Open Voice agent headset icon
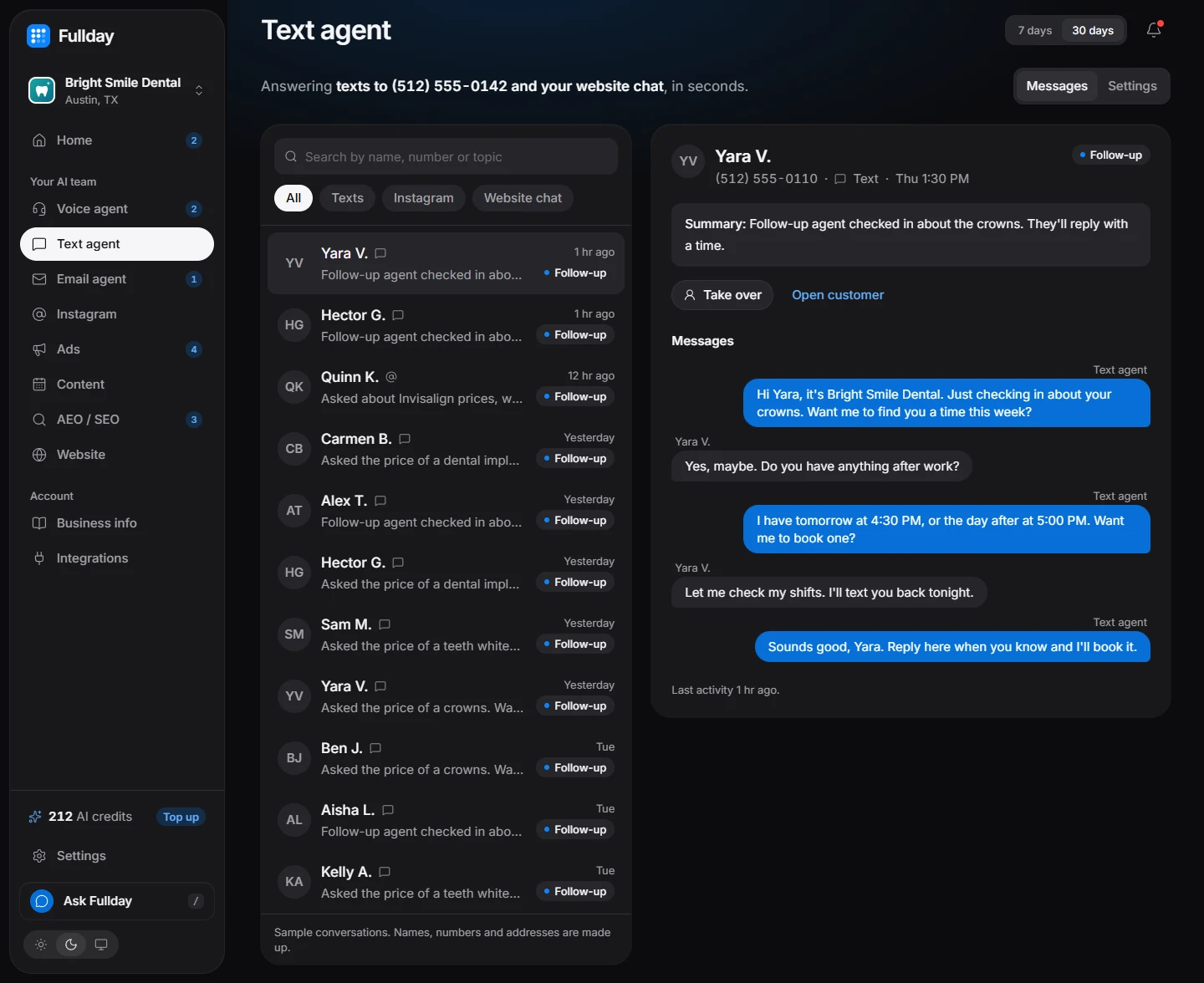 click(x=39, y=209)
